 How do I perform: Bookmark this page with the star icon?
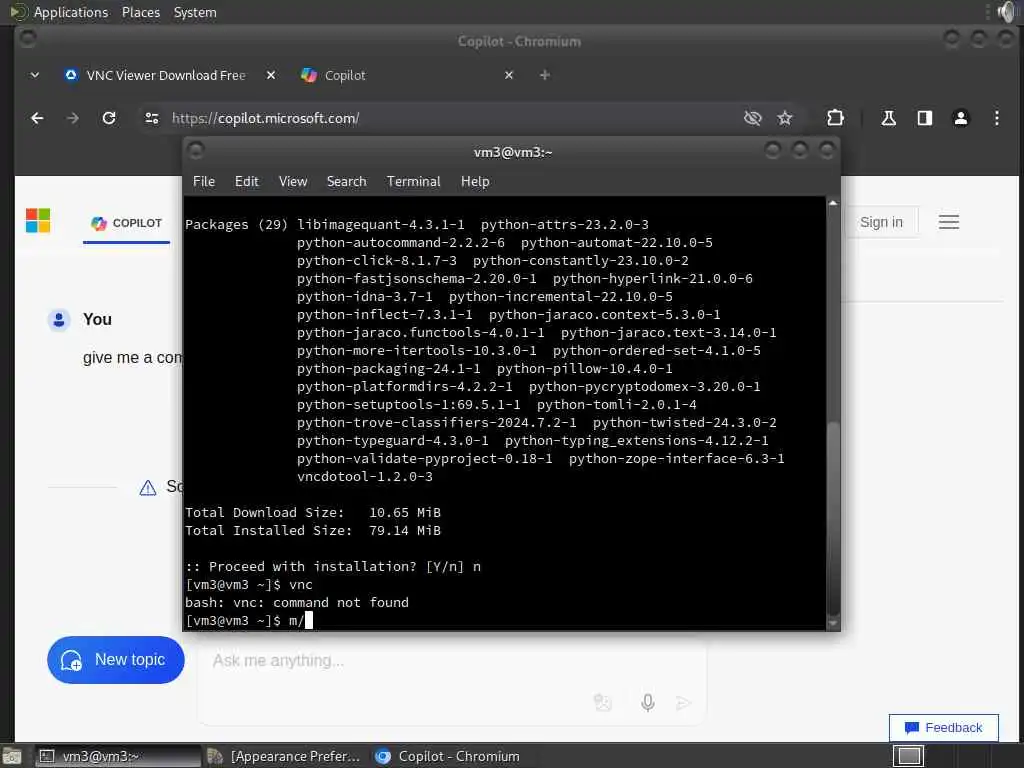click(785, 118)
